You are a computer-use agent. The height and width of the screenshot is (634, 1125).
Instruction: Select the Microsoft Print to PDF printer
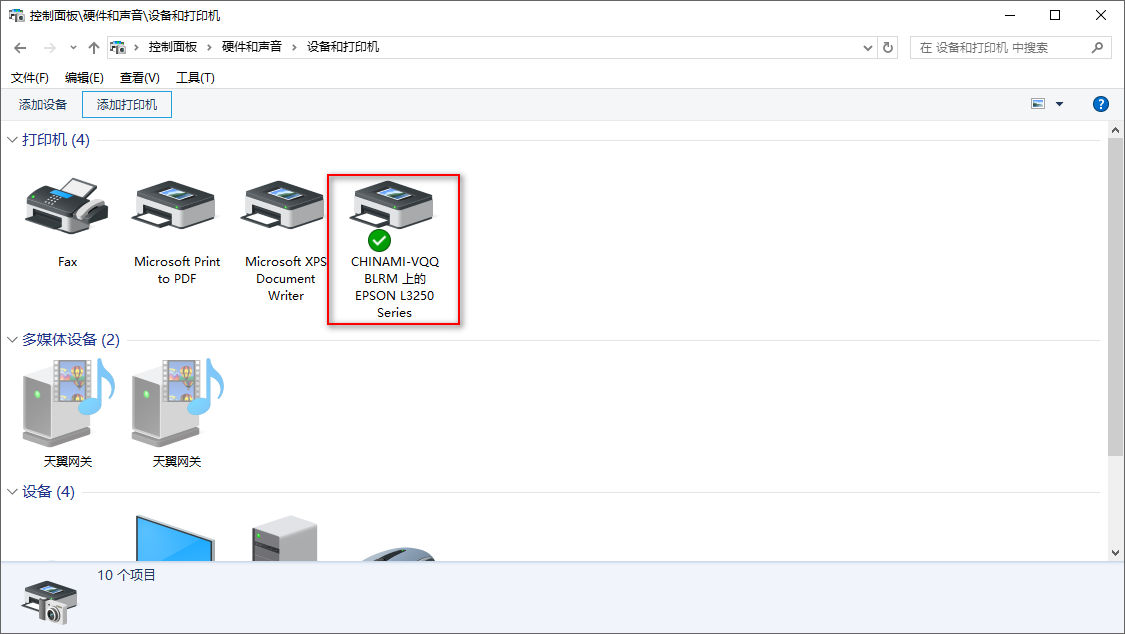[x=176, y=207]
